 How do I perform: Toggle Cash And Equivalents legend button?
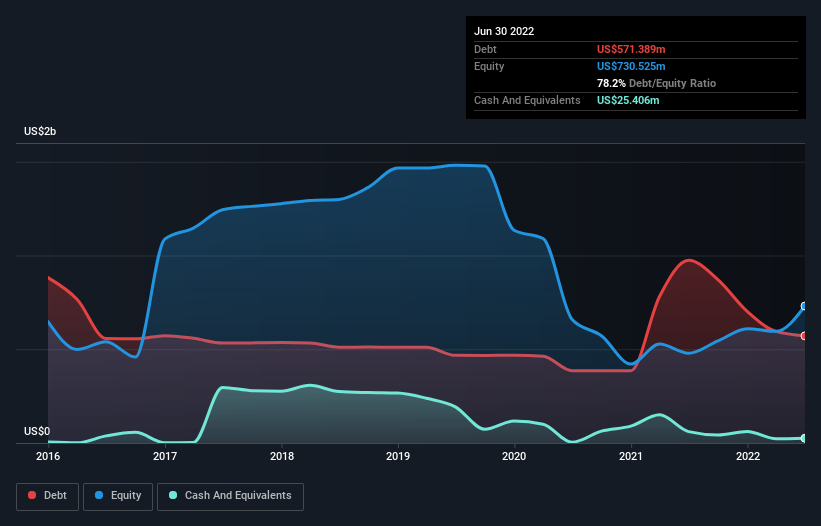click(x=230, y=496)
